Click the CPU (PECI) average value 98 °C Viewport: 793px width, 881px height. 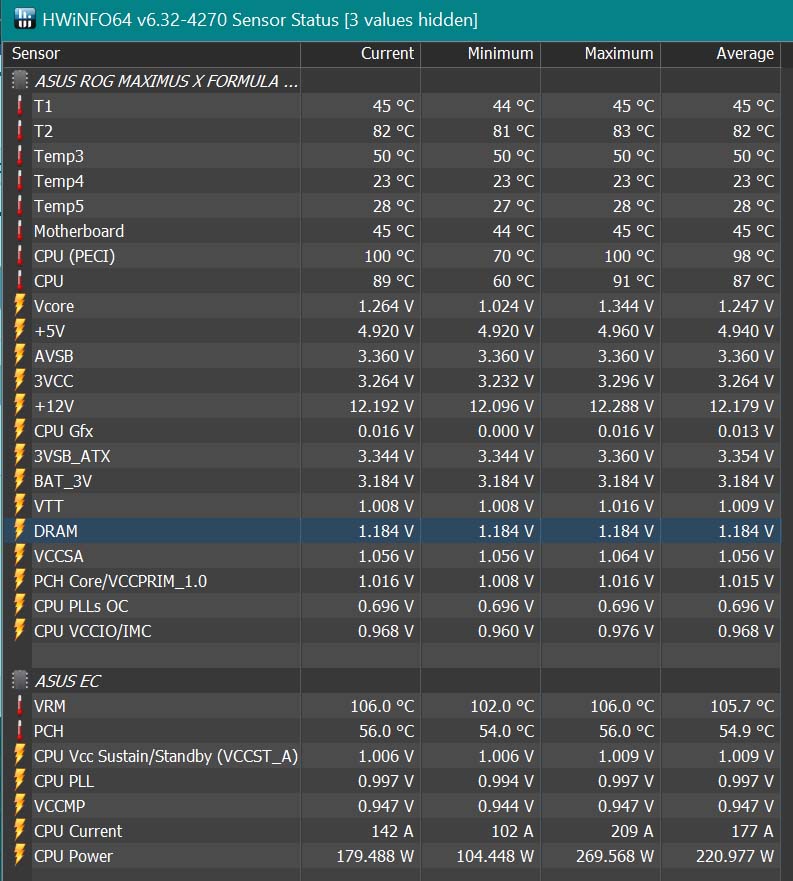tap(753, 256)
